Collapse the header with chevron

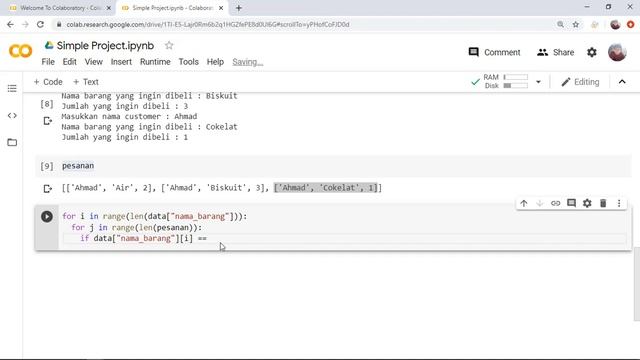click(622, 82)
